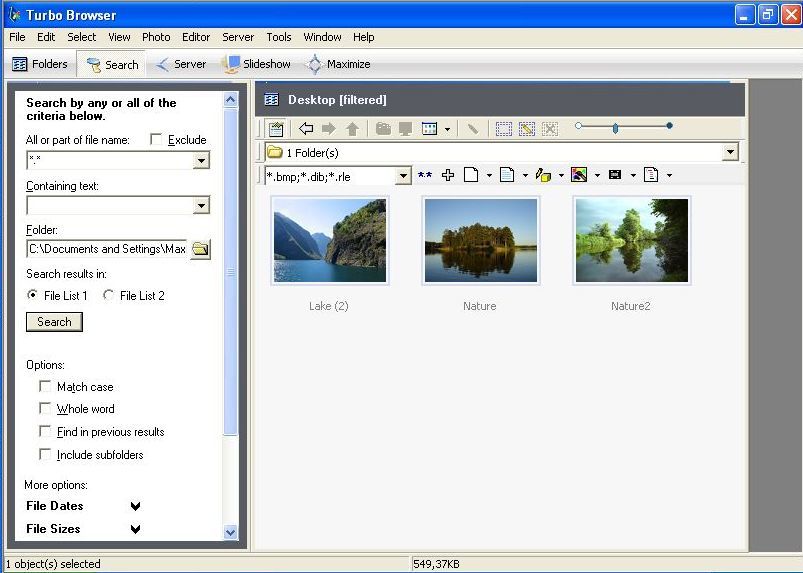This screenshot has width=803, height=573.
Task: Go up one folder level
Action: coord(352,129)
